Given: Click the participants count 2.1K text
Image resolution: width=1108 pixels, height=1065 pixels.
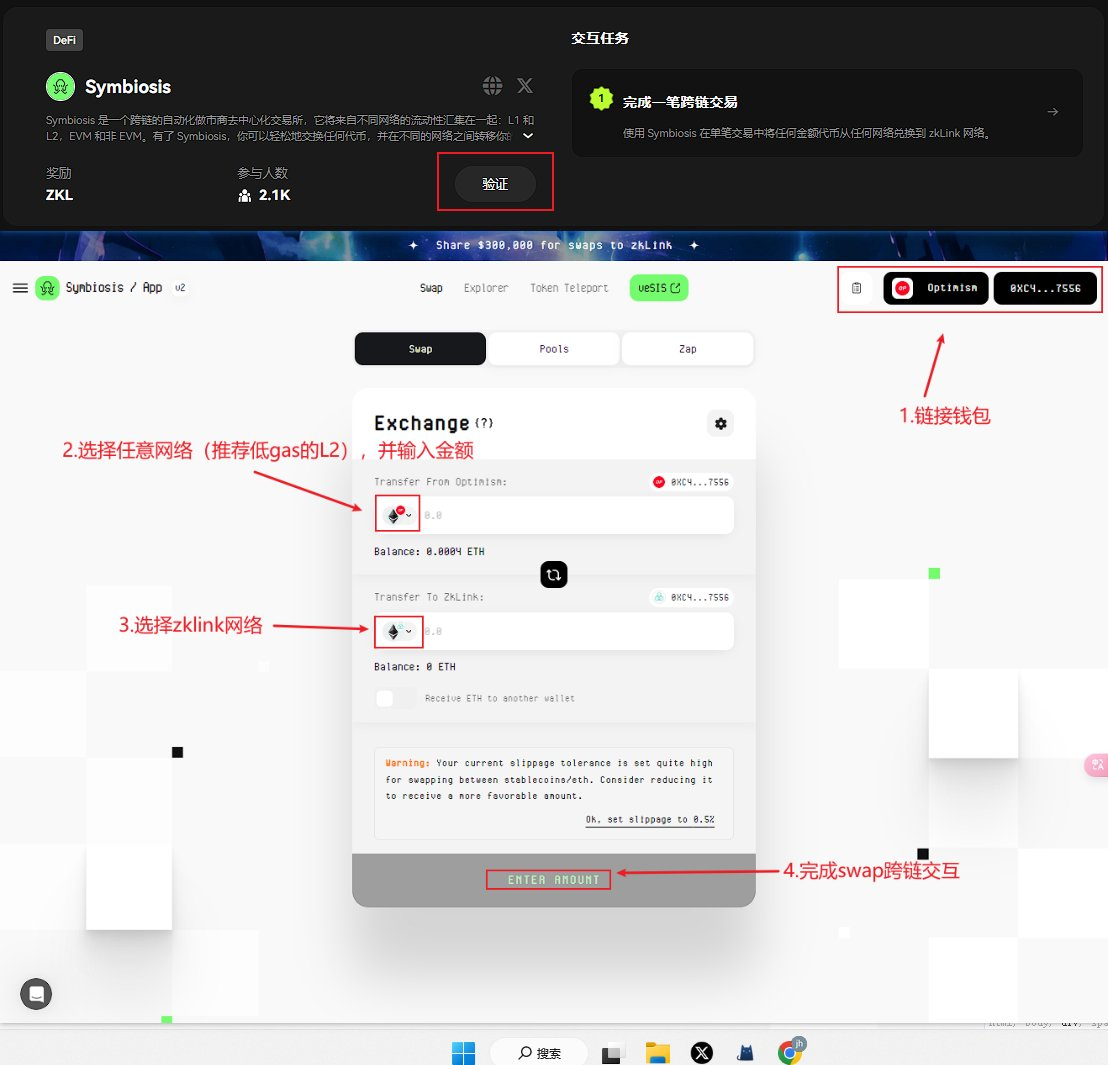Looking at the screenshot, I should click(x=274, y=195).
